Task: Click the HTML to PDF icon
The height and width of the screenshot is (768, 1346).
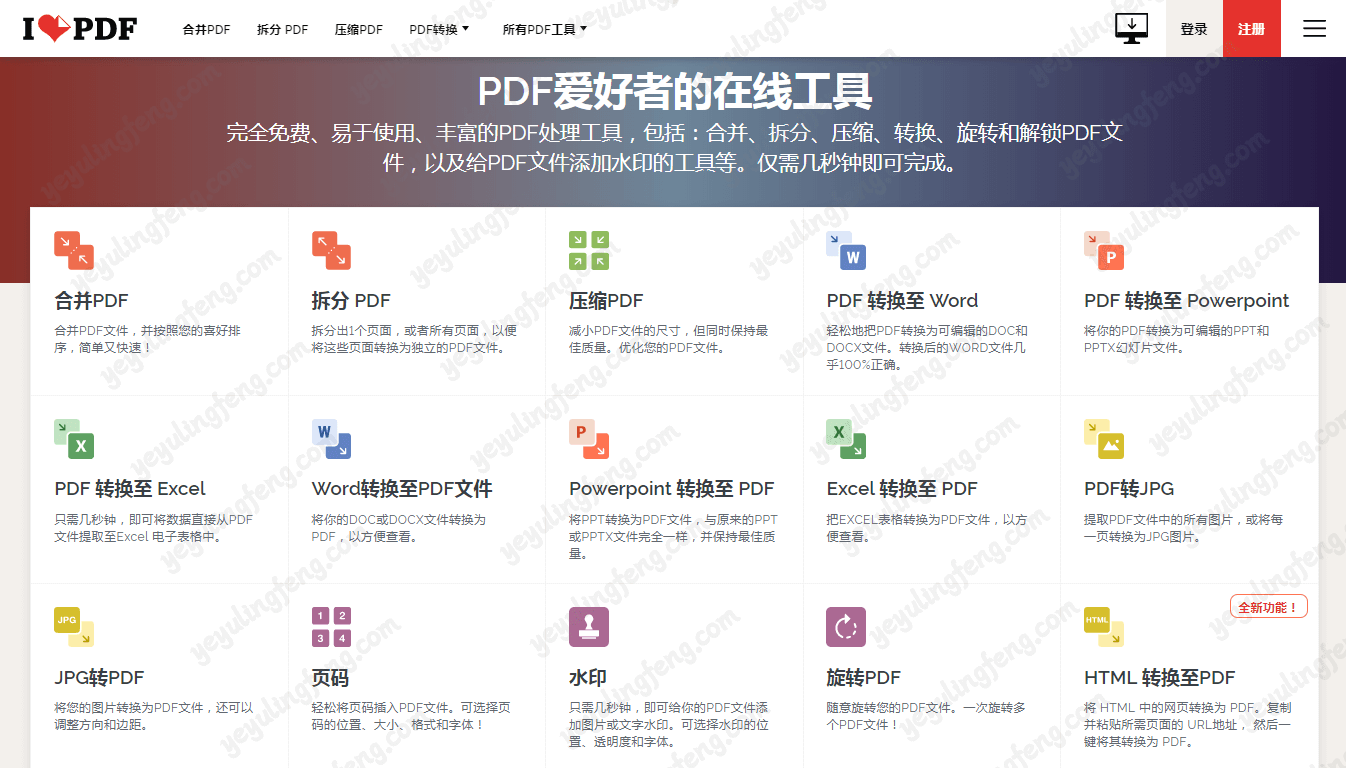Action: pyautogui.click(x=1104, y=627)
